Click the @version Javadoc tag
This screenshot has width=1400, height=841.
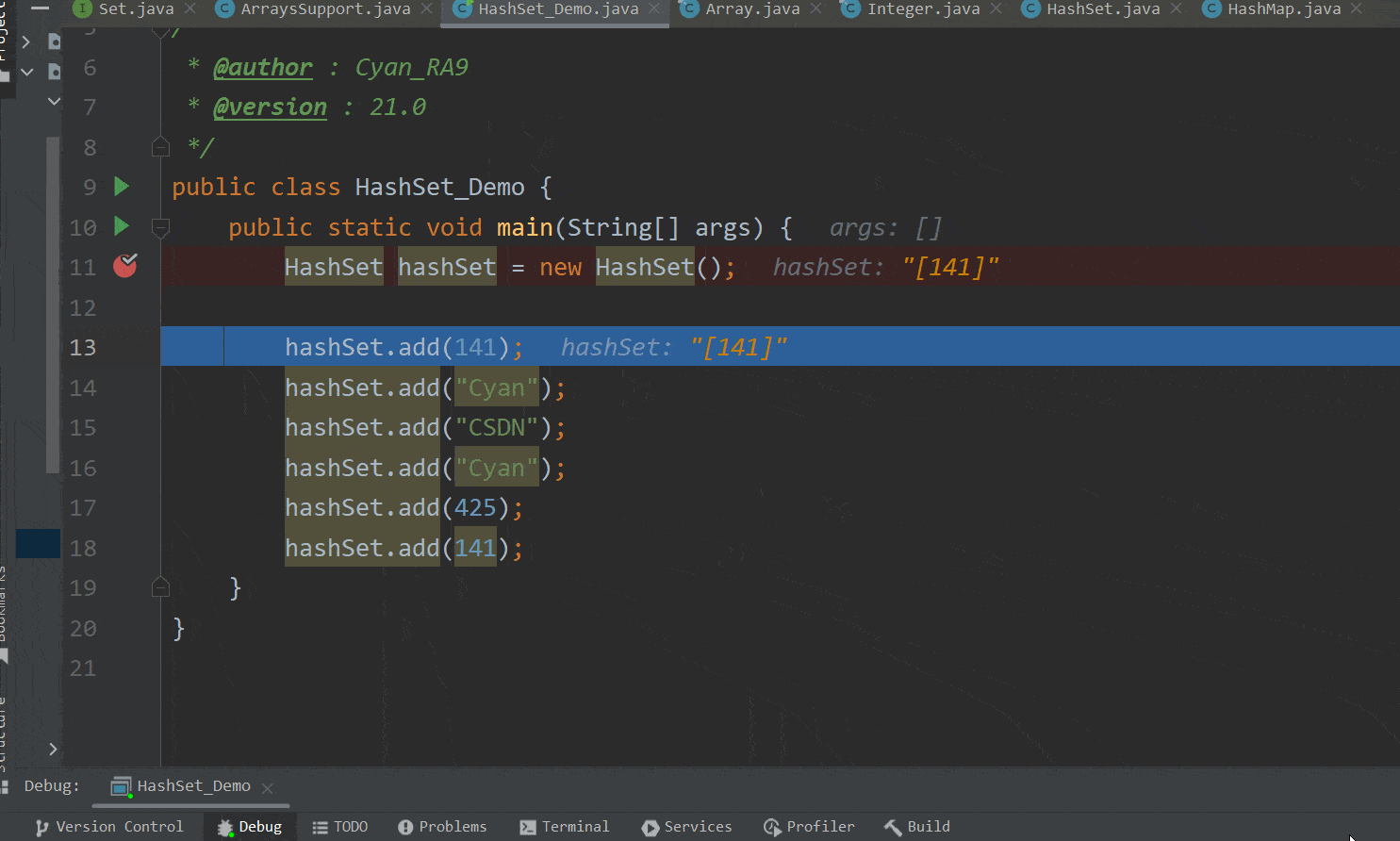[x=270, y=107]
